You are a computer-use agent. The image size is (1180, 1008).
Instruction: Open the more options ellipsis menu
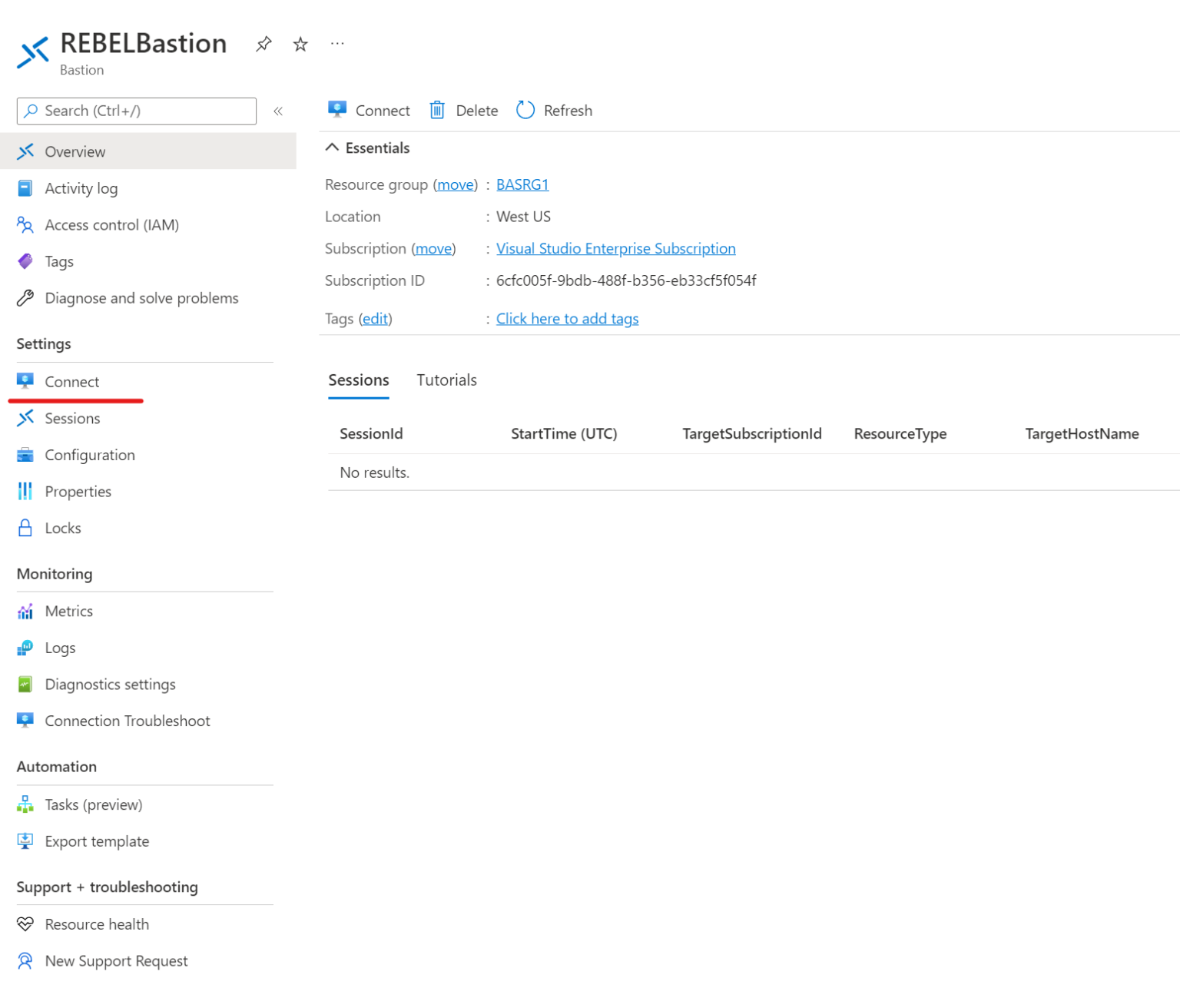click(x=336, y=44)
